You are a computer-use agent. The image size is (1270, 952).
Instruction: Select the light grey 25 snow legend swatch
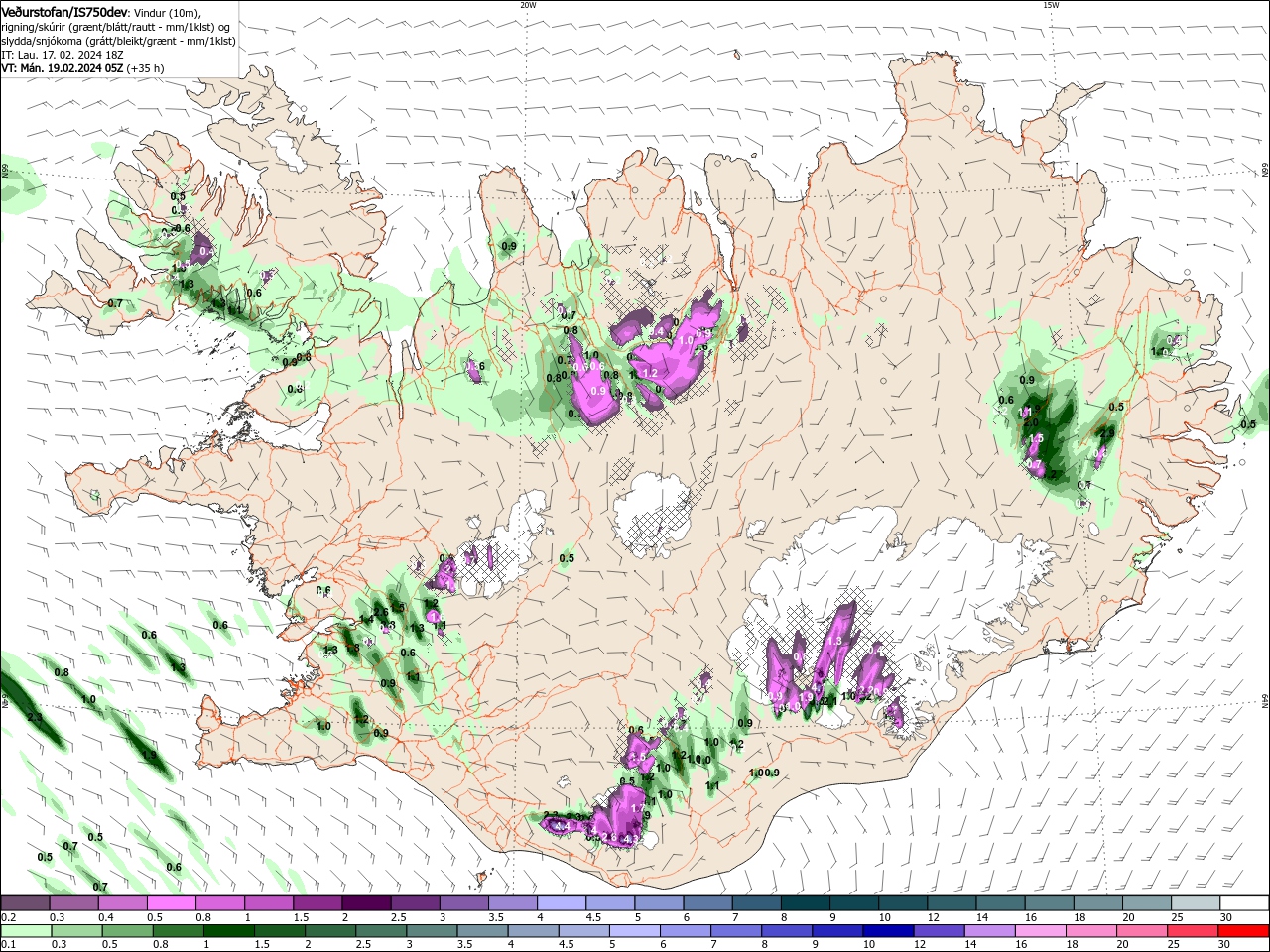point(1195,903)
